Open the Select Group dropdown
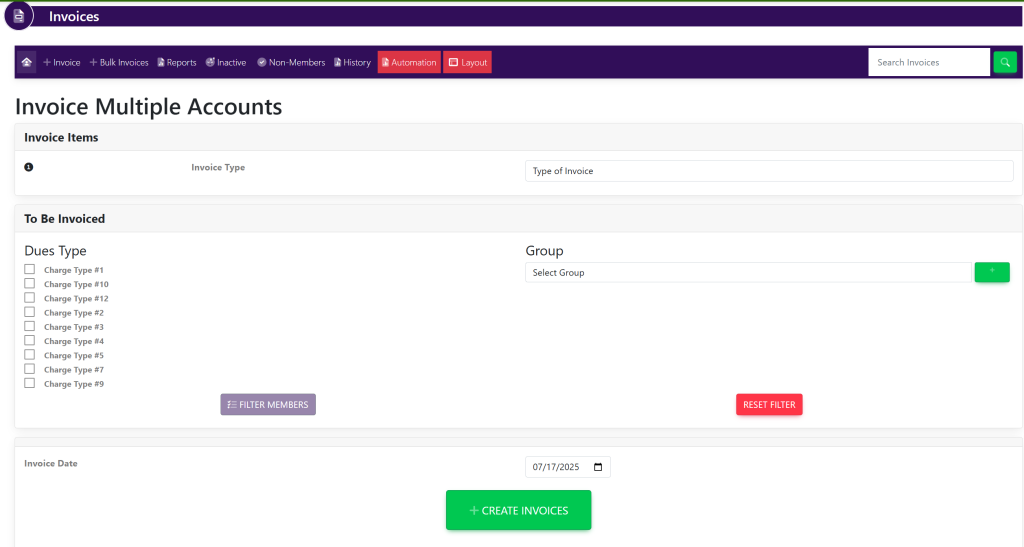This screenshot has height=547, width=1024. [747, 272]
